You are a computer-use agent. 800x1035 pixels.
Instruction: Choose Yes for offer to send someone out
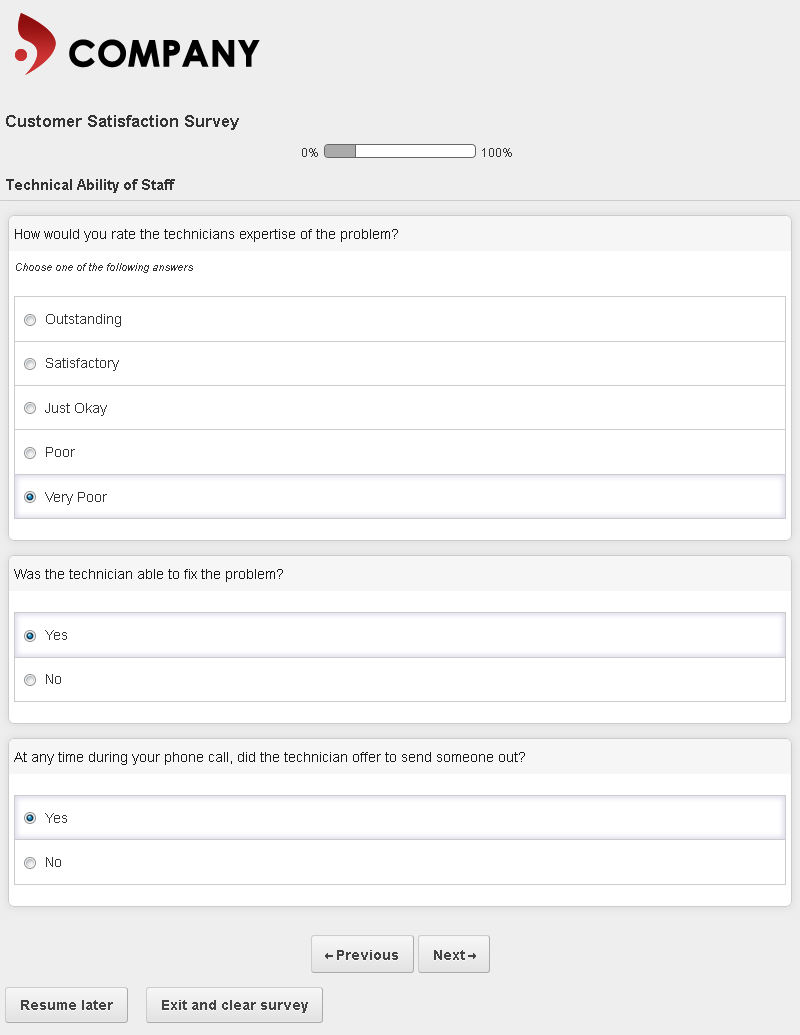30,818
